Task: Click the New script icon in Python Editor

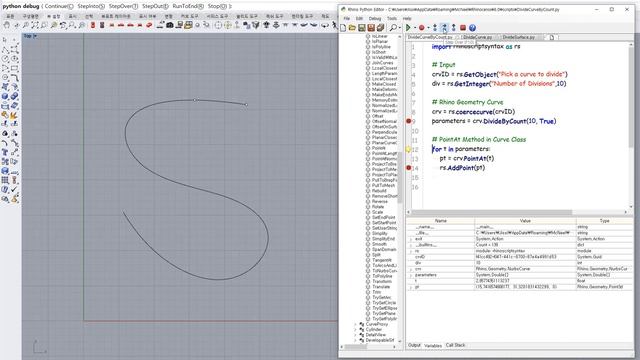Action: tap(343, 28)
